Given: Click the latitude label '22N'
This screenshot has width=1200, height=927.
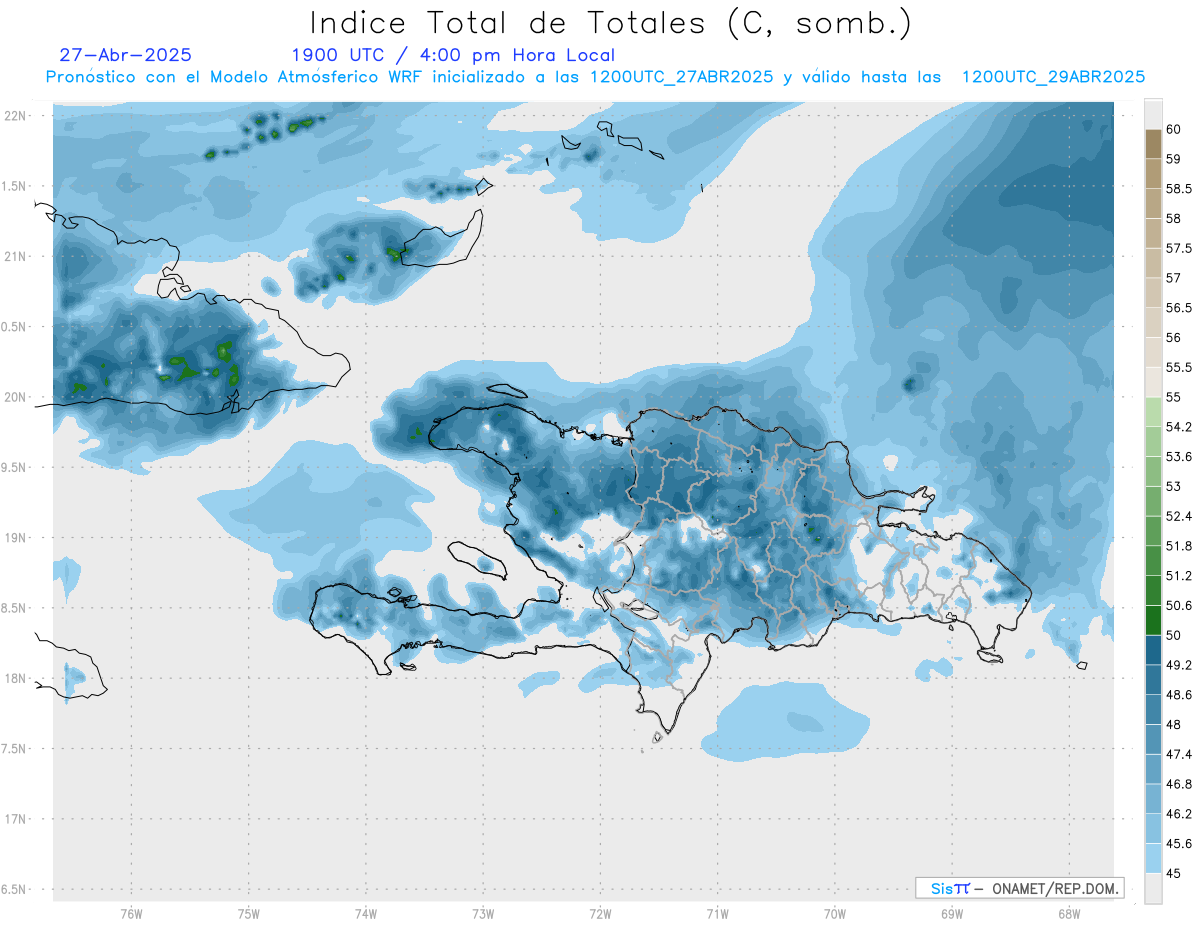Looking at the screenshot, I should point(16,116).
